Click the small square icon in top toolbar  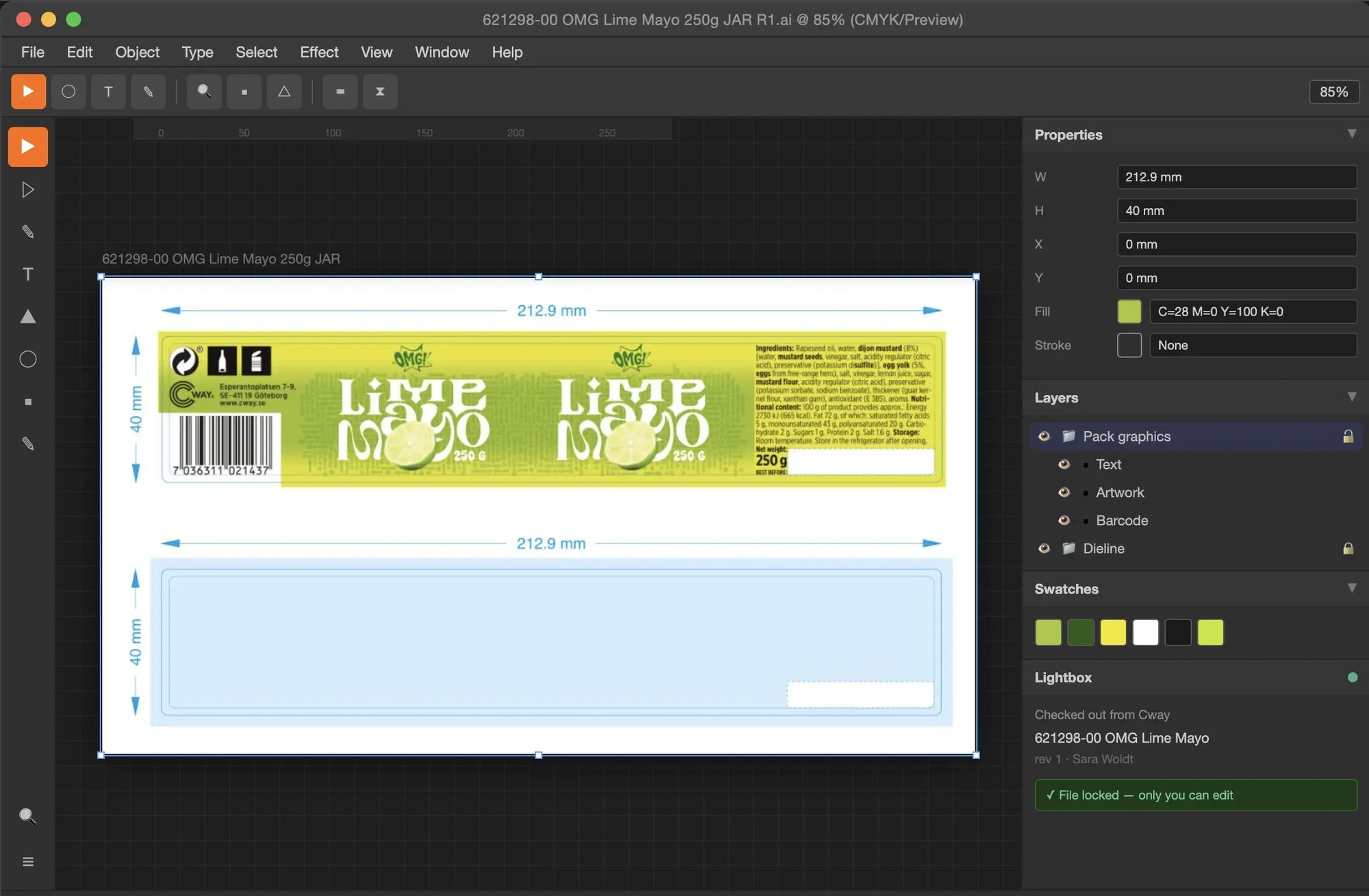(x=244, y=92)
